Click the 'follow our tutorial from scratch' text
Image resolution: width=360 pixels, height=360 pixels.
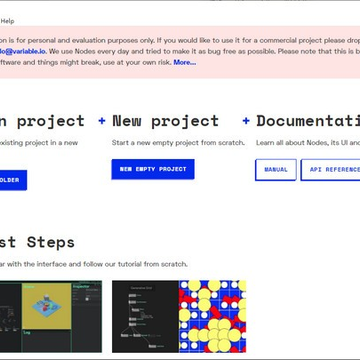[x=135, y=264]
